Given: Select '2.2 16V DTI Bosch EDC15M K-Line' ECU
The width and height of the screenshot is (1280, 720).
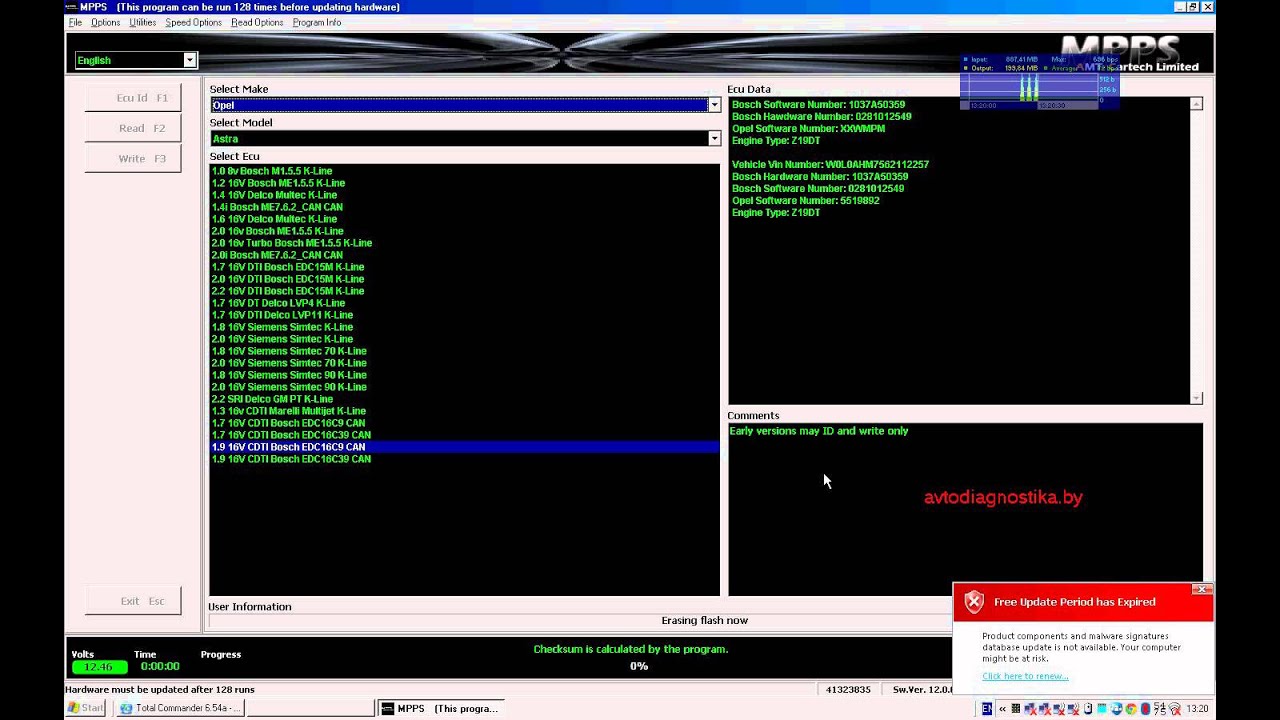Looking at the screenshot, I should (x=288, y=291).
